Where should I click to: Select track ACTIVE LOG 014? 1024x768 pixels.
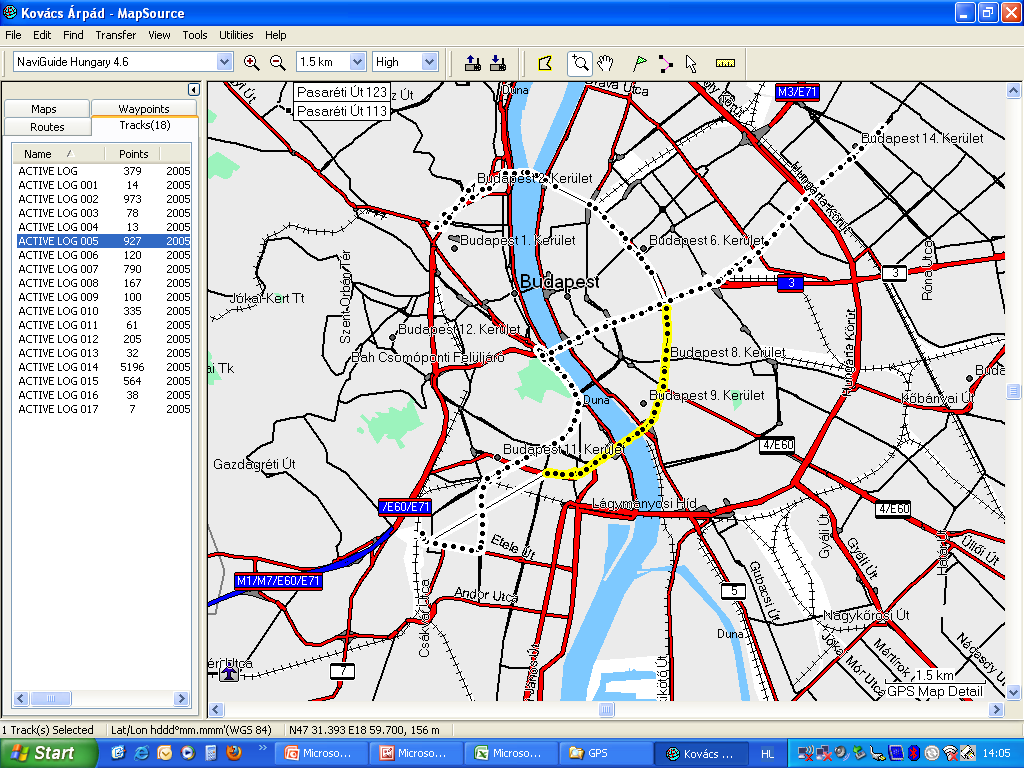(x=104, y=367)
